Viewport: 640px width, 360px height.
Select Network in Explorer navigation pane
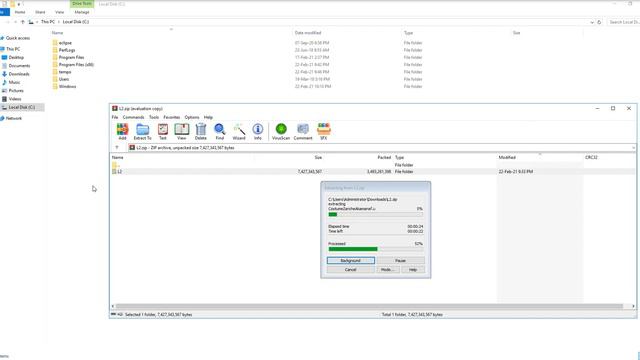14,118
